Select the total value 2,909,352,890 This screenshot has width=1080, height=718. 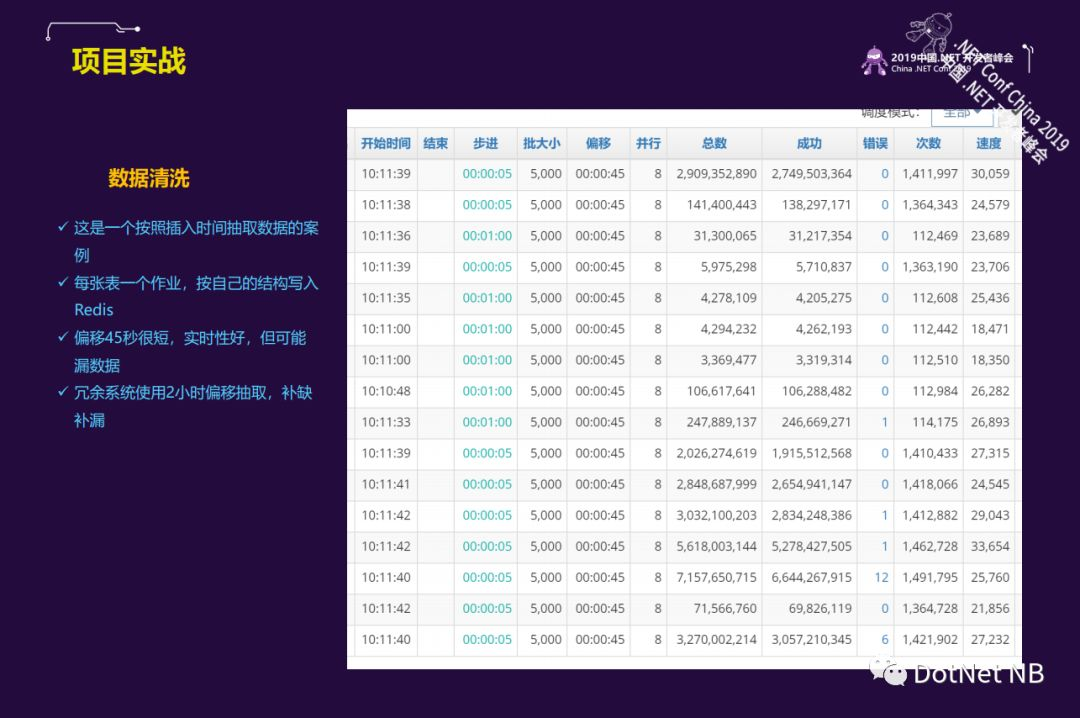pyautogui.click(x=716, y=174)
